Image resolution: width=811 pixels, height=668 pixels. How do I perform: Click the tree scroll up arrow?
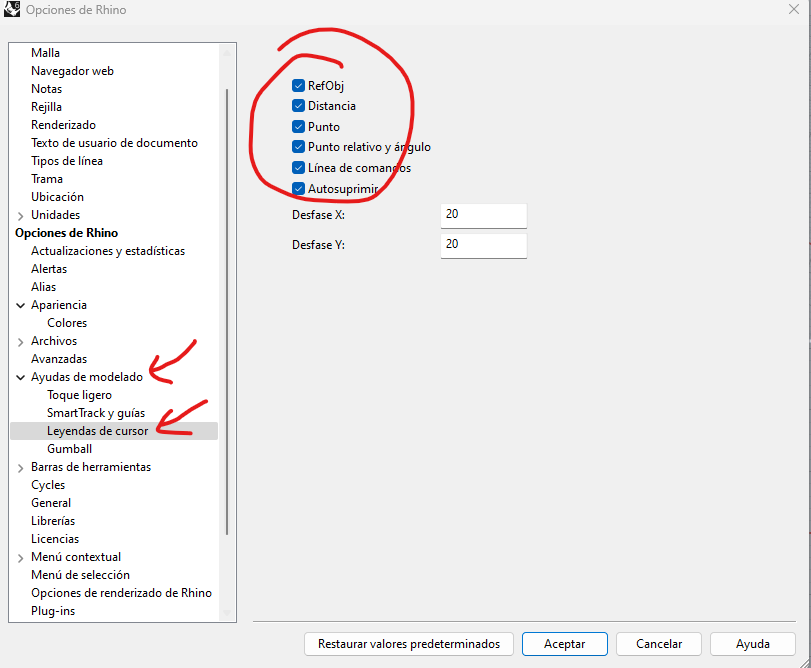[x=227, y=52]
